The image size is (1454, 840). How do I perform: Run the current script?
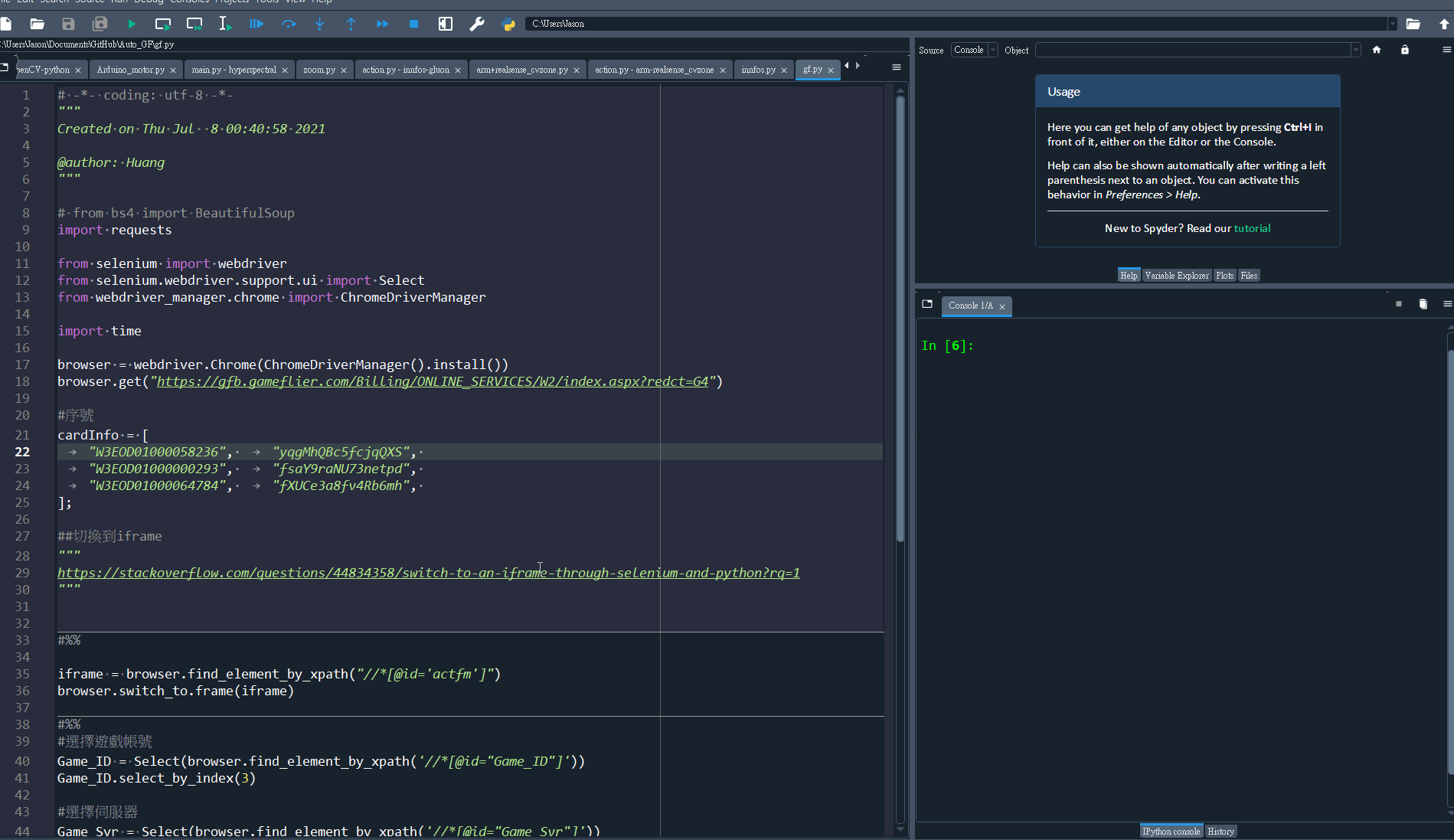point(131,24)
